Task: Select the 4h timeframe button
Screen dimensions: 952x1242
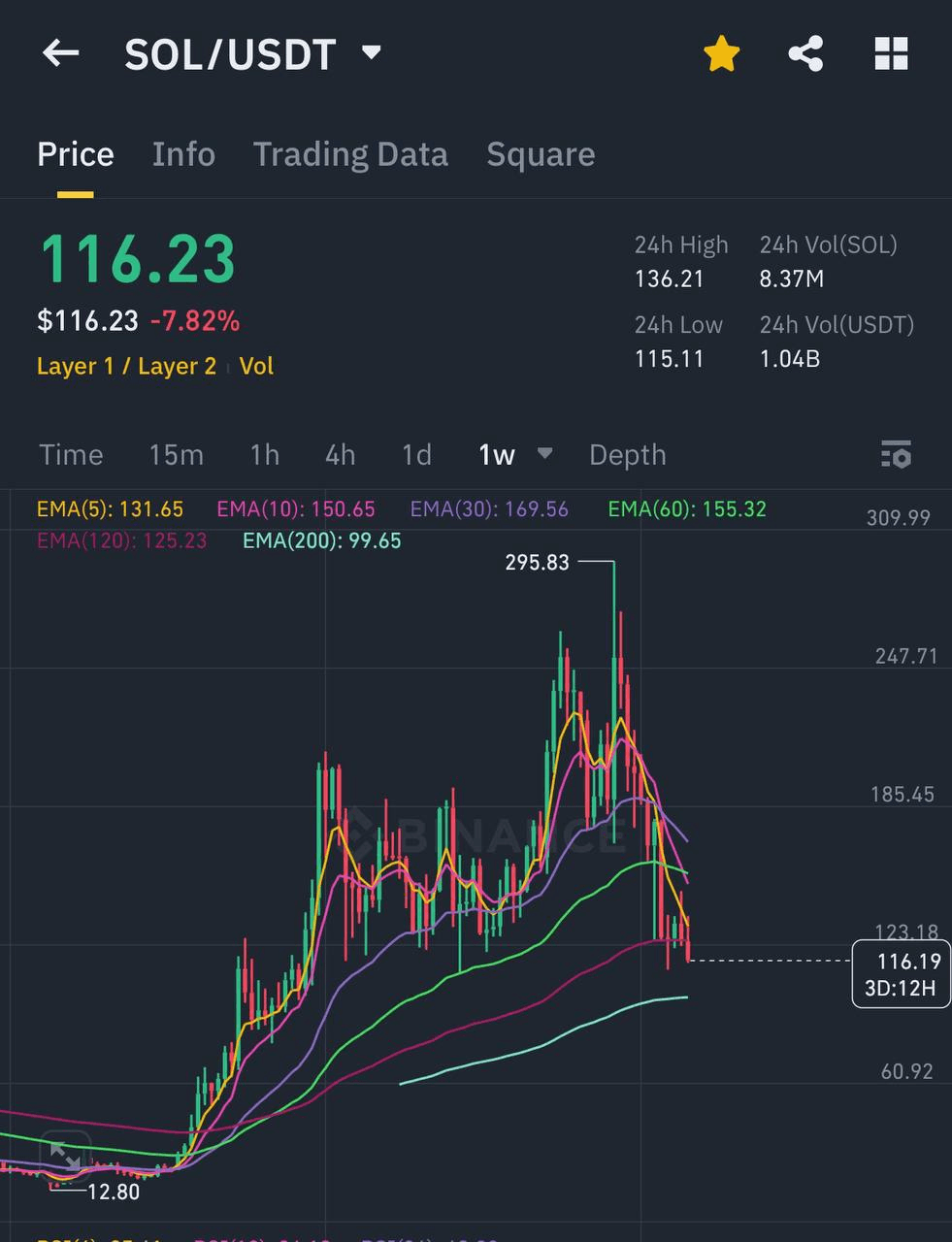Action: [x=339, y=454]
